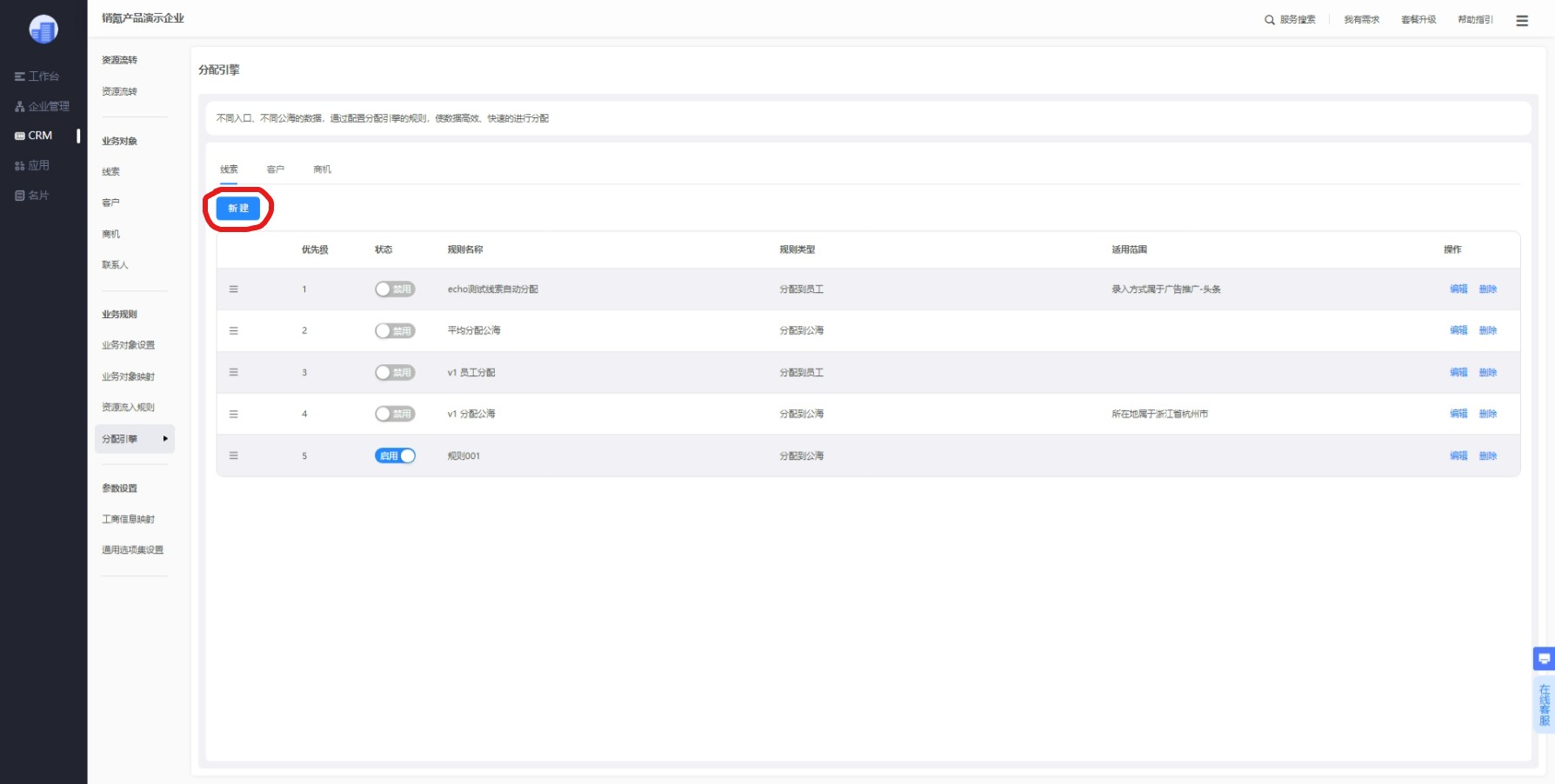Viewport: 1555px width, 784px height.
Task: Enable the 平均分配公海 rule toggle
Action: click(395, 331)
